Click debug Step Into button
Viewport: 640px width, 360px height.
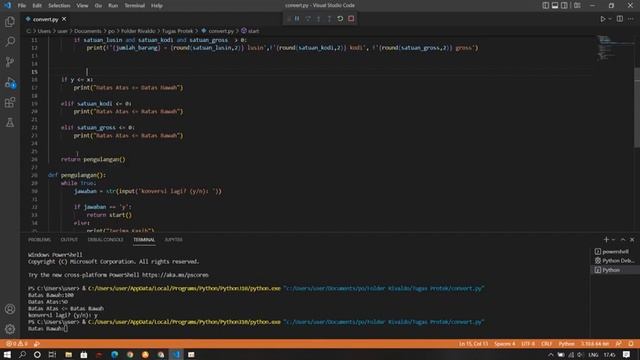319,19
